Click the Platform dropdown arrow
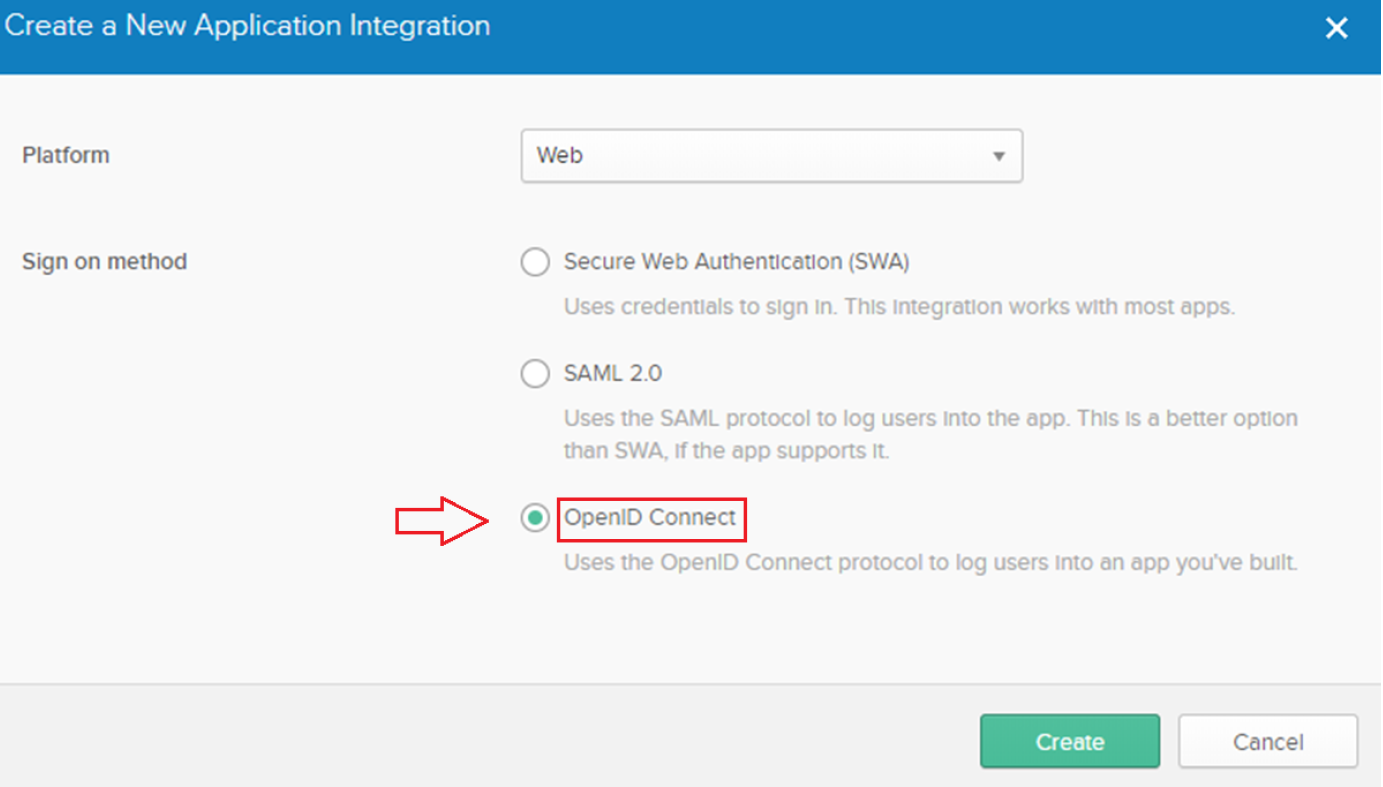The height and width of the screenshot is (787, 1383). tap(998, 156)
